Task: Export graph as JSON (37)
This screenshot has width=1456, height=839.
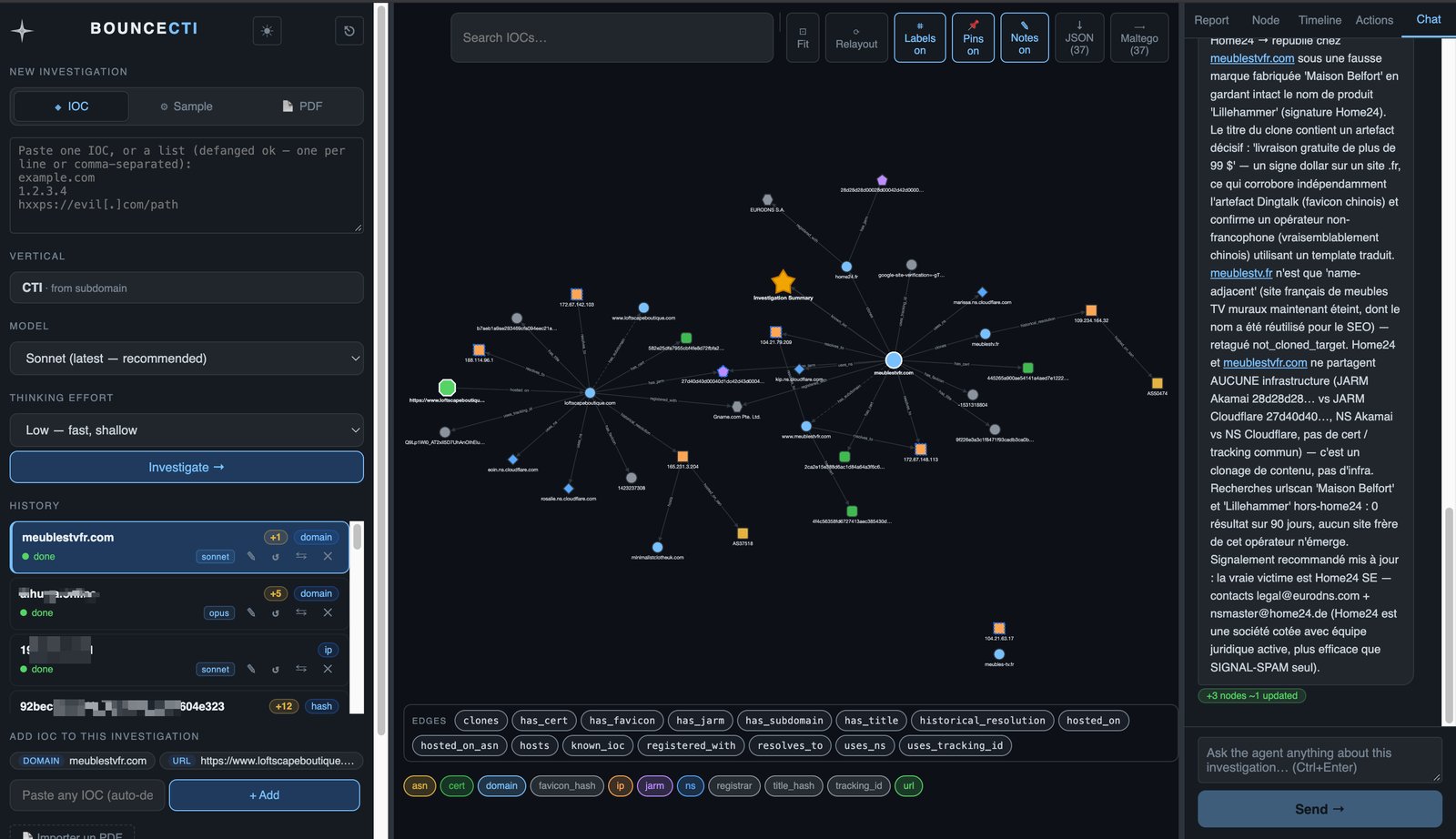Action: pos(1079,37)
